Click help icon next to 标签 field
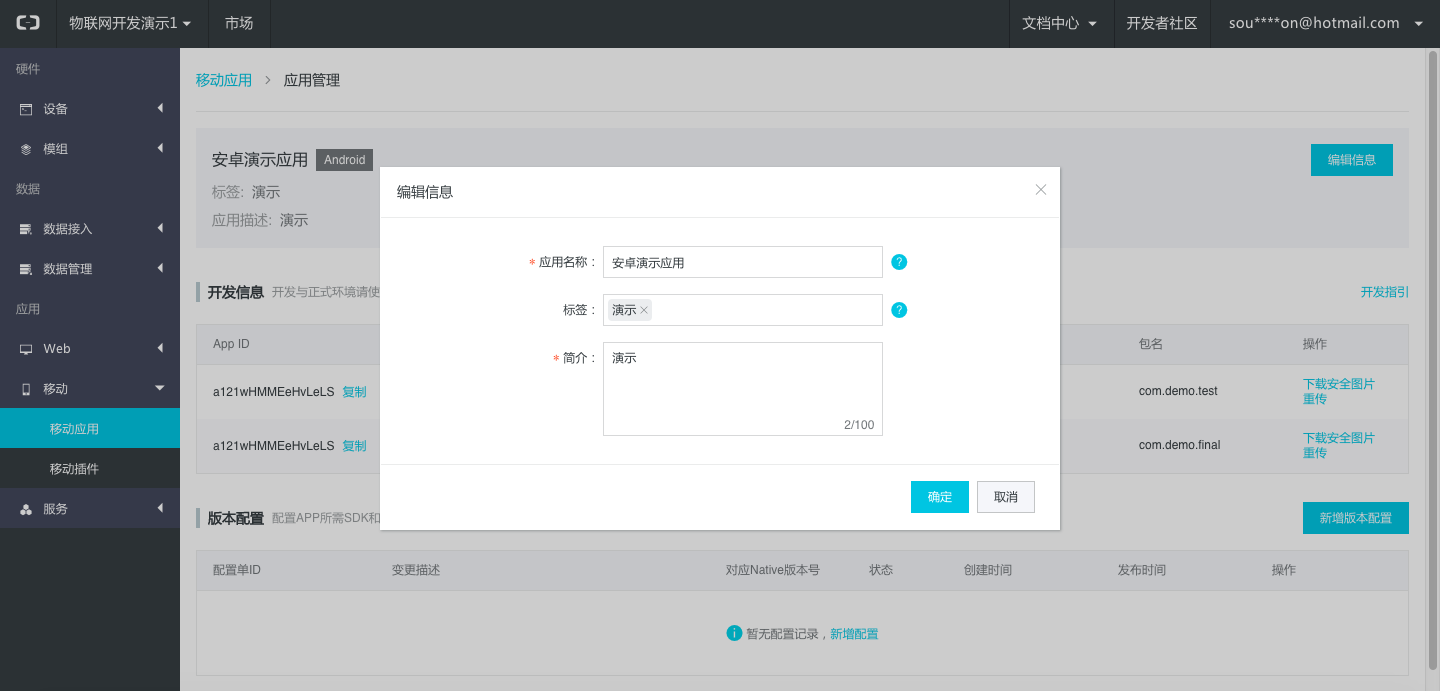 pos(899,310)
